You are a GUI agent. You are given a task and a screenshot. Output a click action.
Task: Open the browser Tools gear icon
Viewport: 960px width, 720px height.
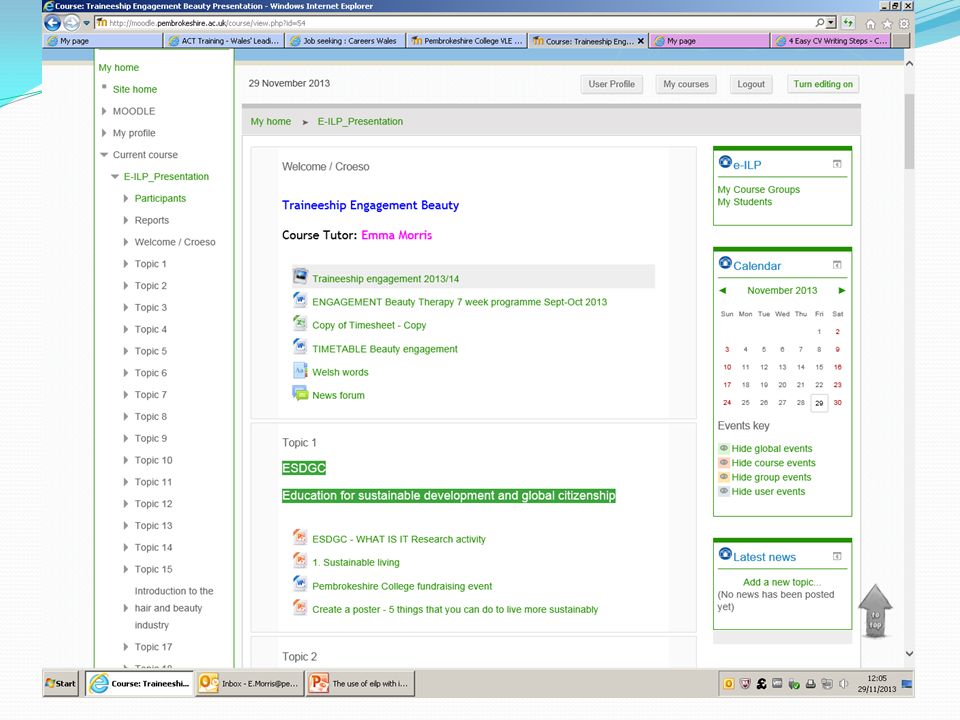904,24
